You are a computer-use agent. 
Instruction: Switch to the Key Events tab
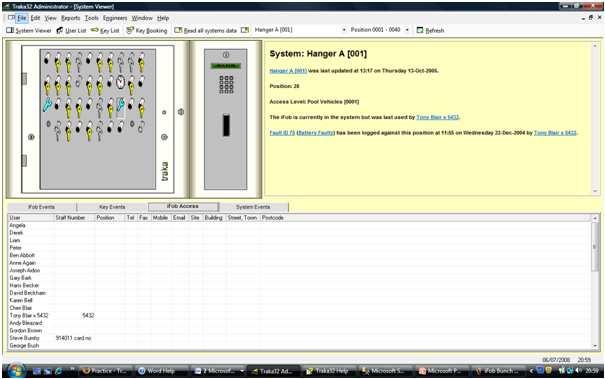(x=112, y=207)
